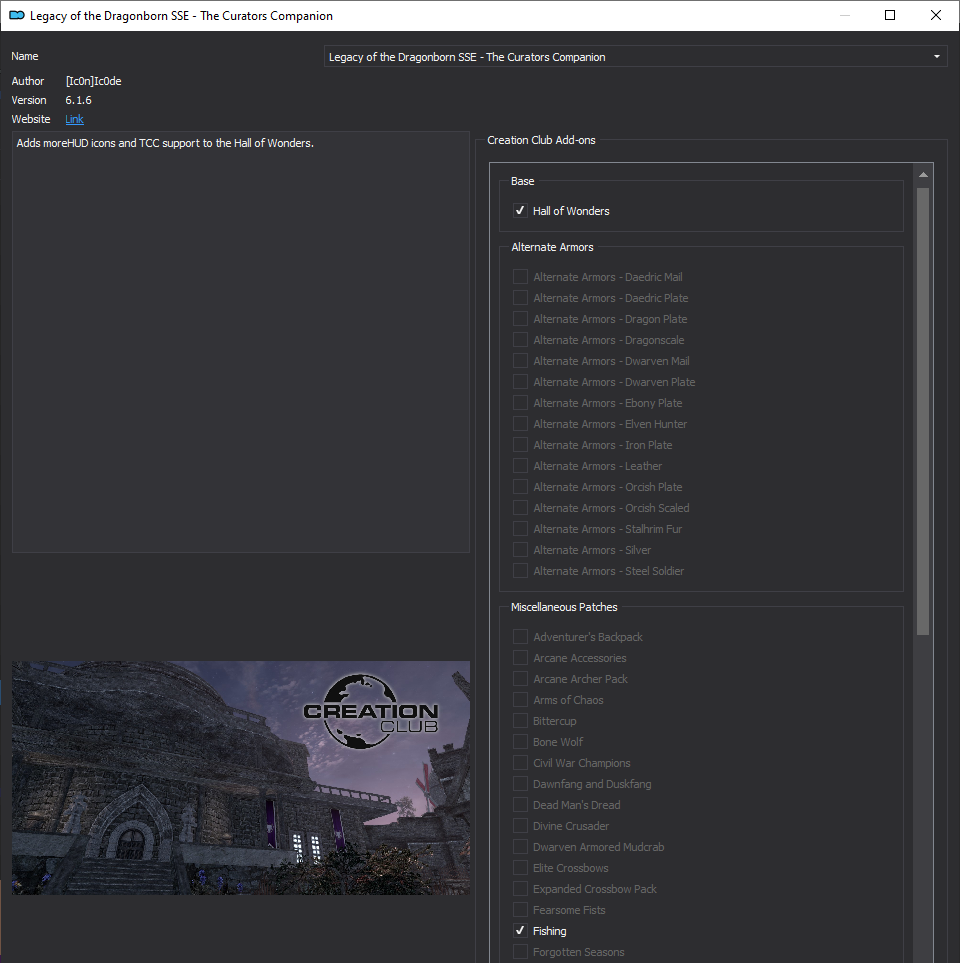Tick Alternate Armors - Daedric Mail checkbox
960x963 pixels.
[x=520, y=277]
